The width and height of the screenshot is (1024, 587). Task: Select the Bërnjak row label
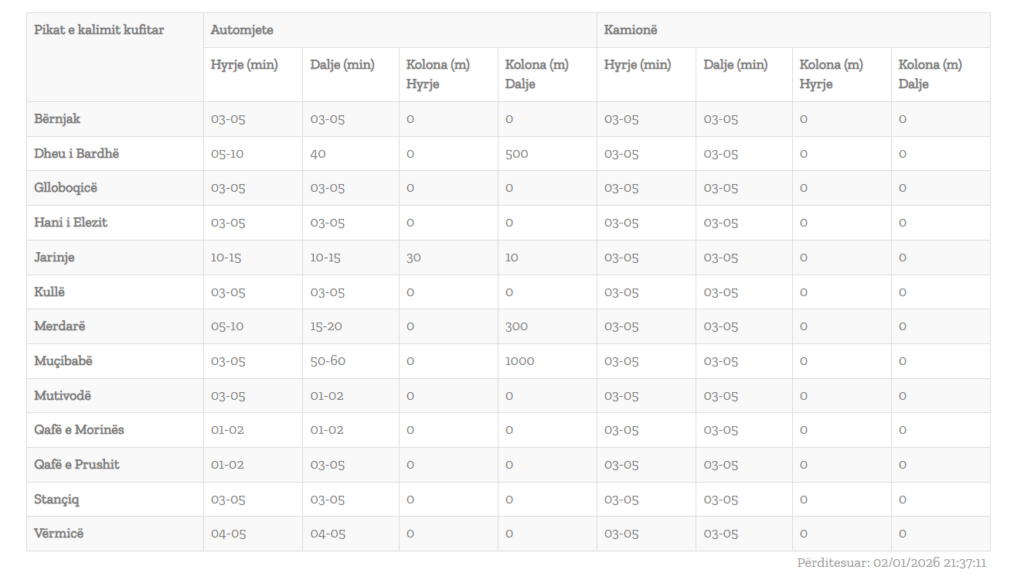tap(58, 119)
